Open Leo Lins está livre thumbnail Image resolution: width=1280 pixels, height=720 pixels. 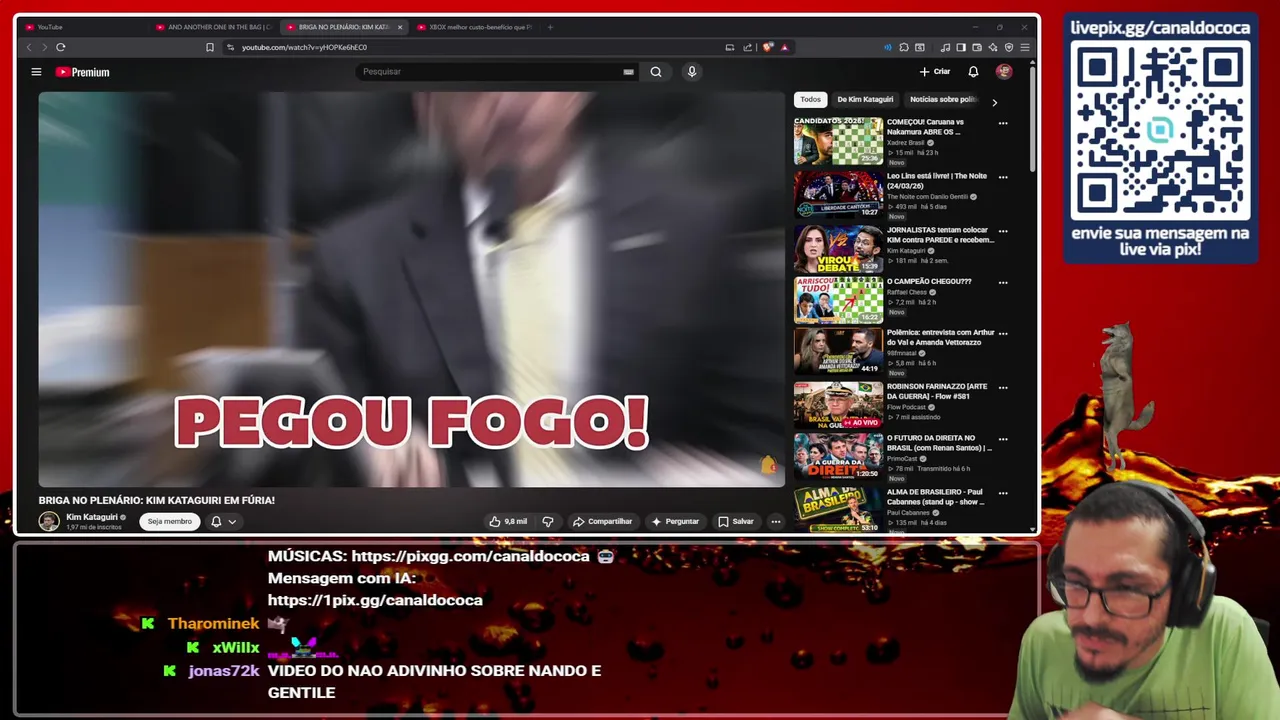coord(838,195)
